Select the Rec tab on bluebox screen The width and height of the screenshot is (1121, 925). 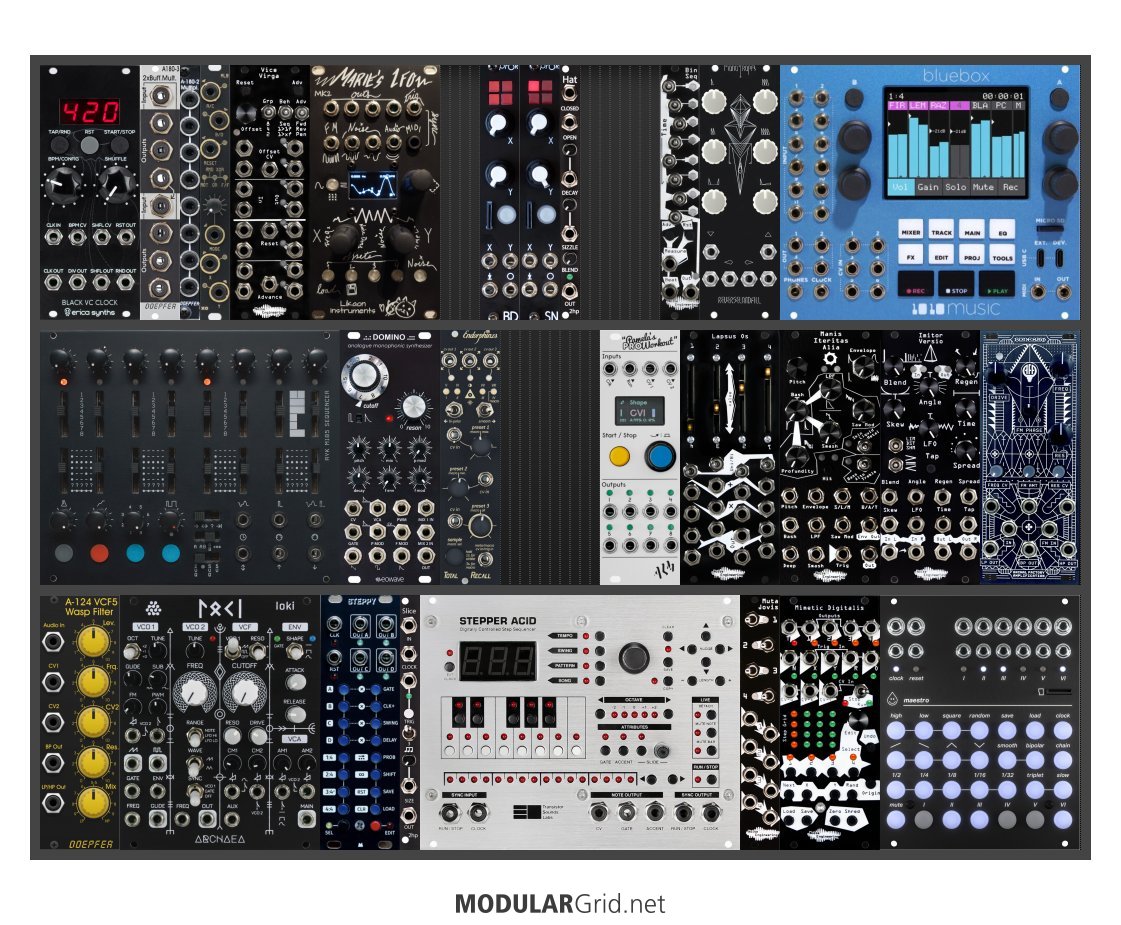[1010, 187]
